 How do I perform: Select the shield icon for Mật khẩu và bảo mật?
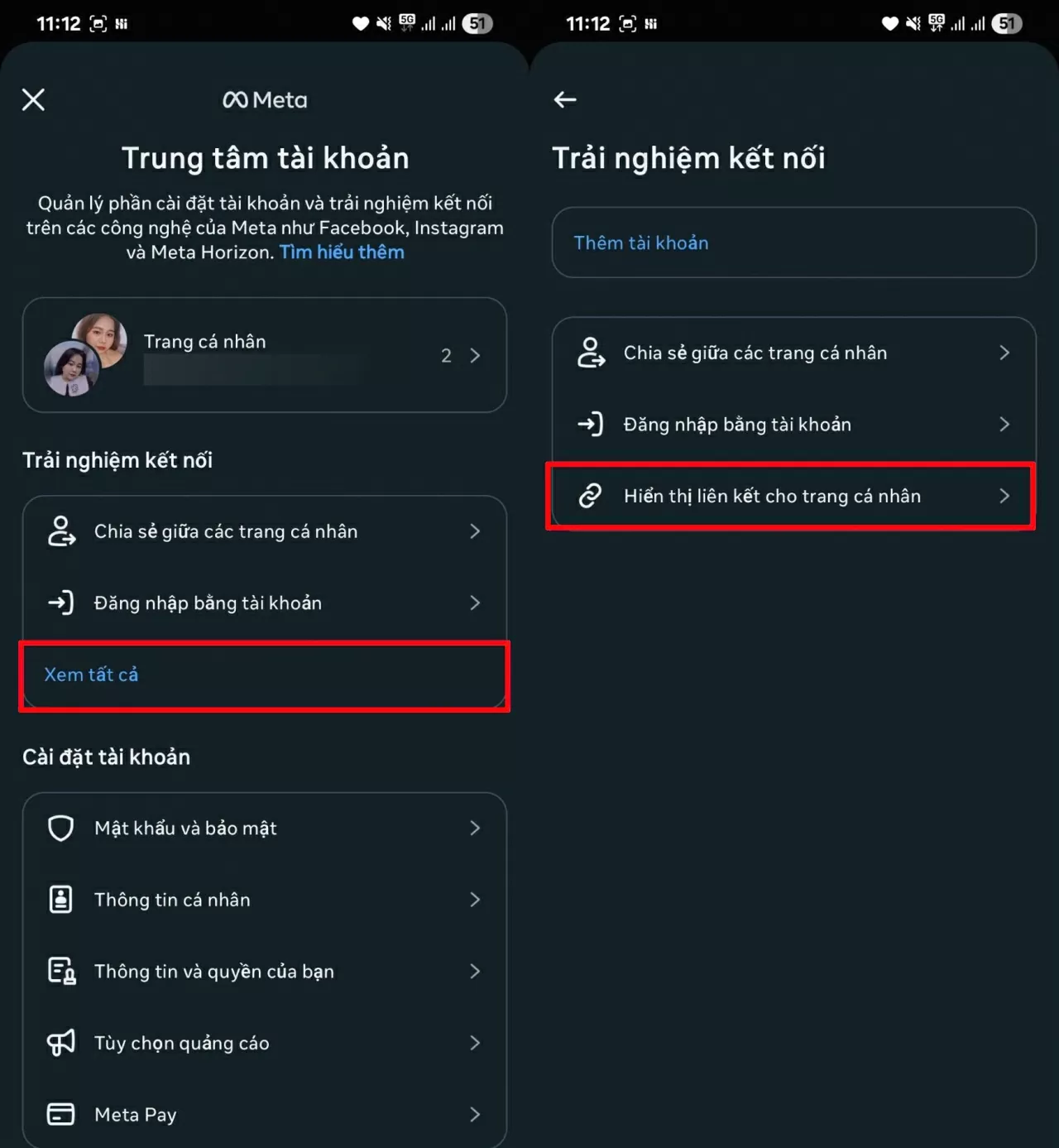tap(60, 828)
